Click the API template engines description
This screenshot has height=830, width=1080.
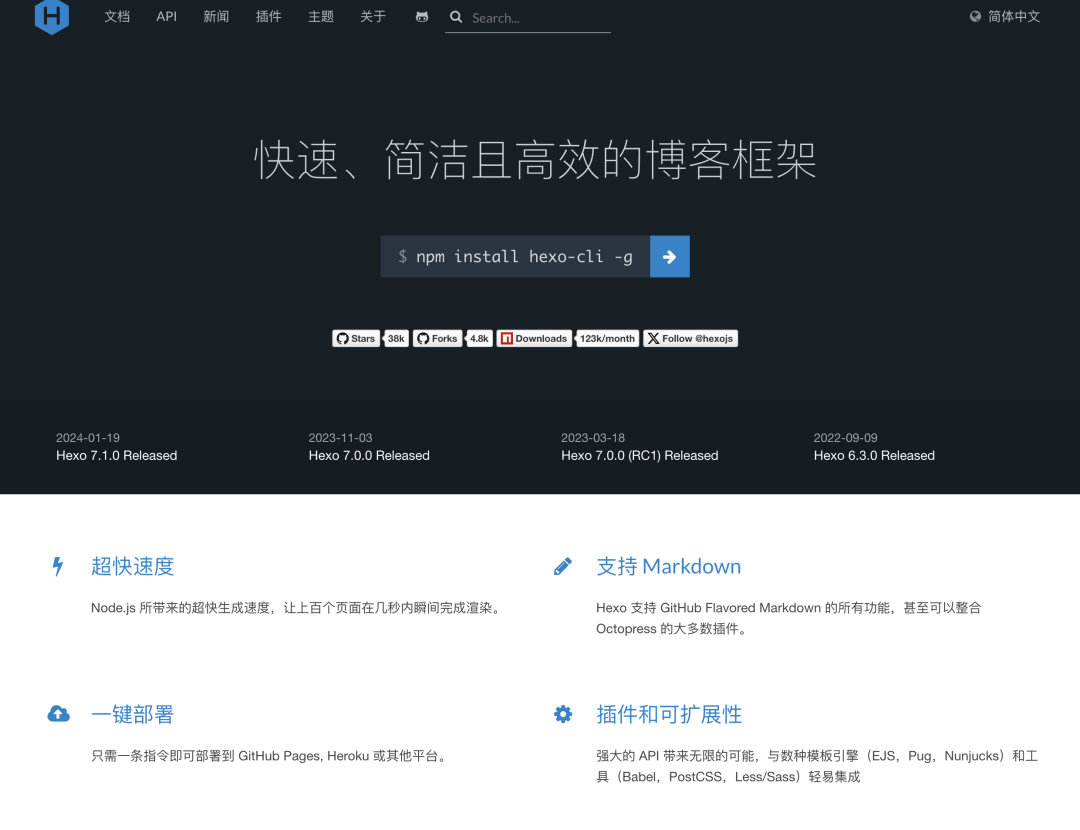(817, 766)
